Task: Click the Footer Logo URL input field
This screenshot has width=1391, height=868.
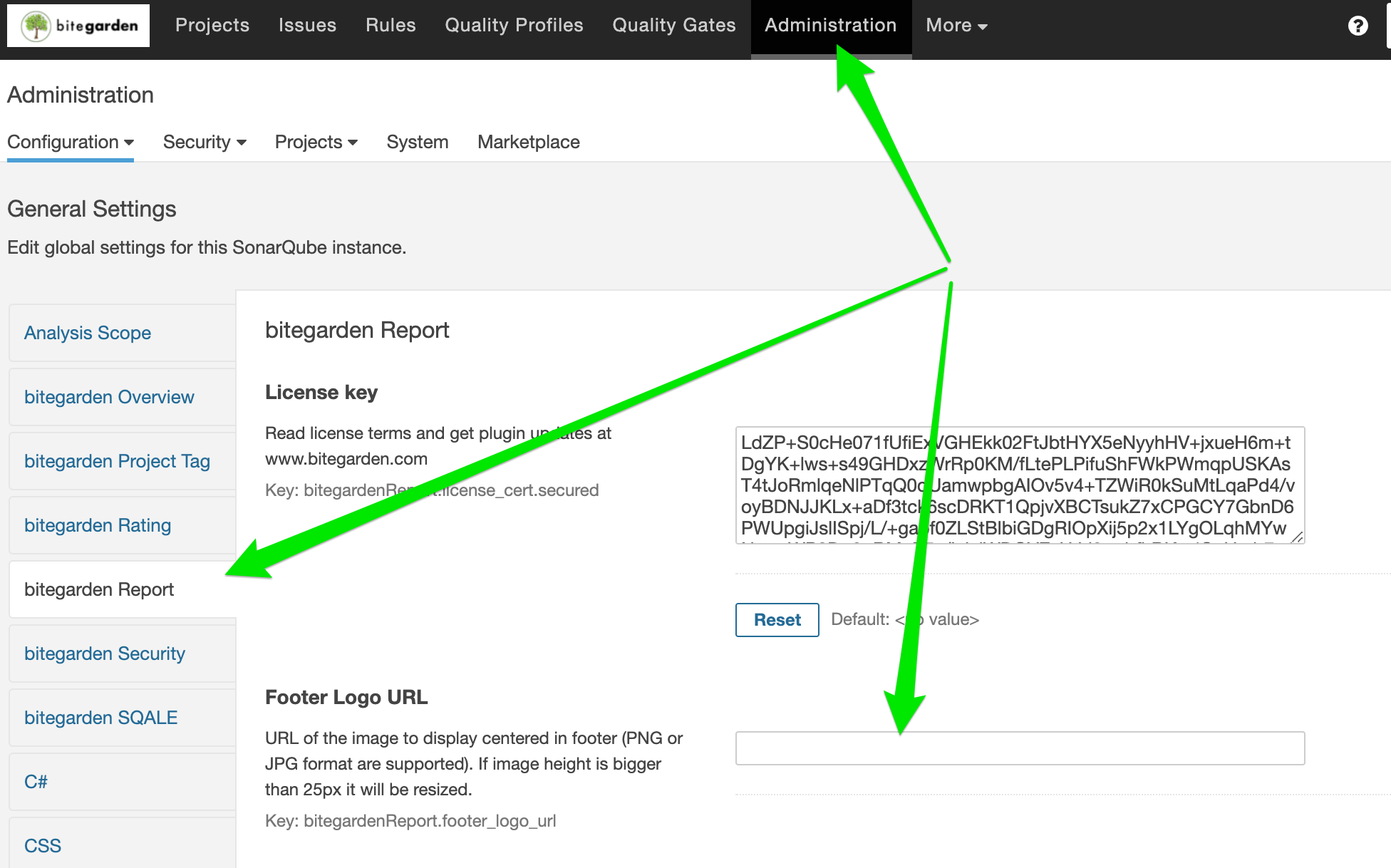Action: 1020,748
